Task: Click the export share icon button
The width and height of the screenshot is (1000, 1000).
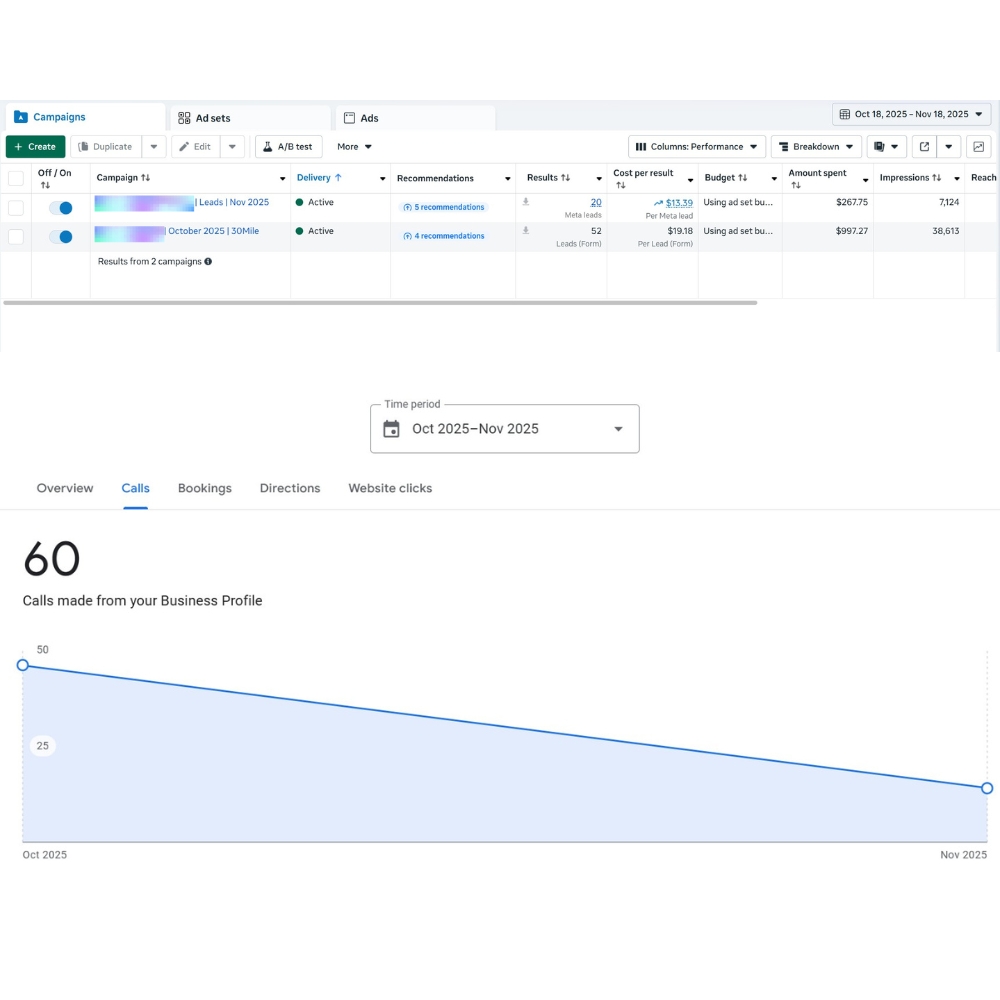Action: tap(924, 147)
